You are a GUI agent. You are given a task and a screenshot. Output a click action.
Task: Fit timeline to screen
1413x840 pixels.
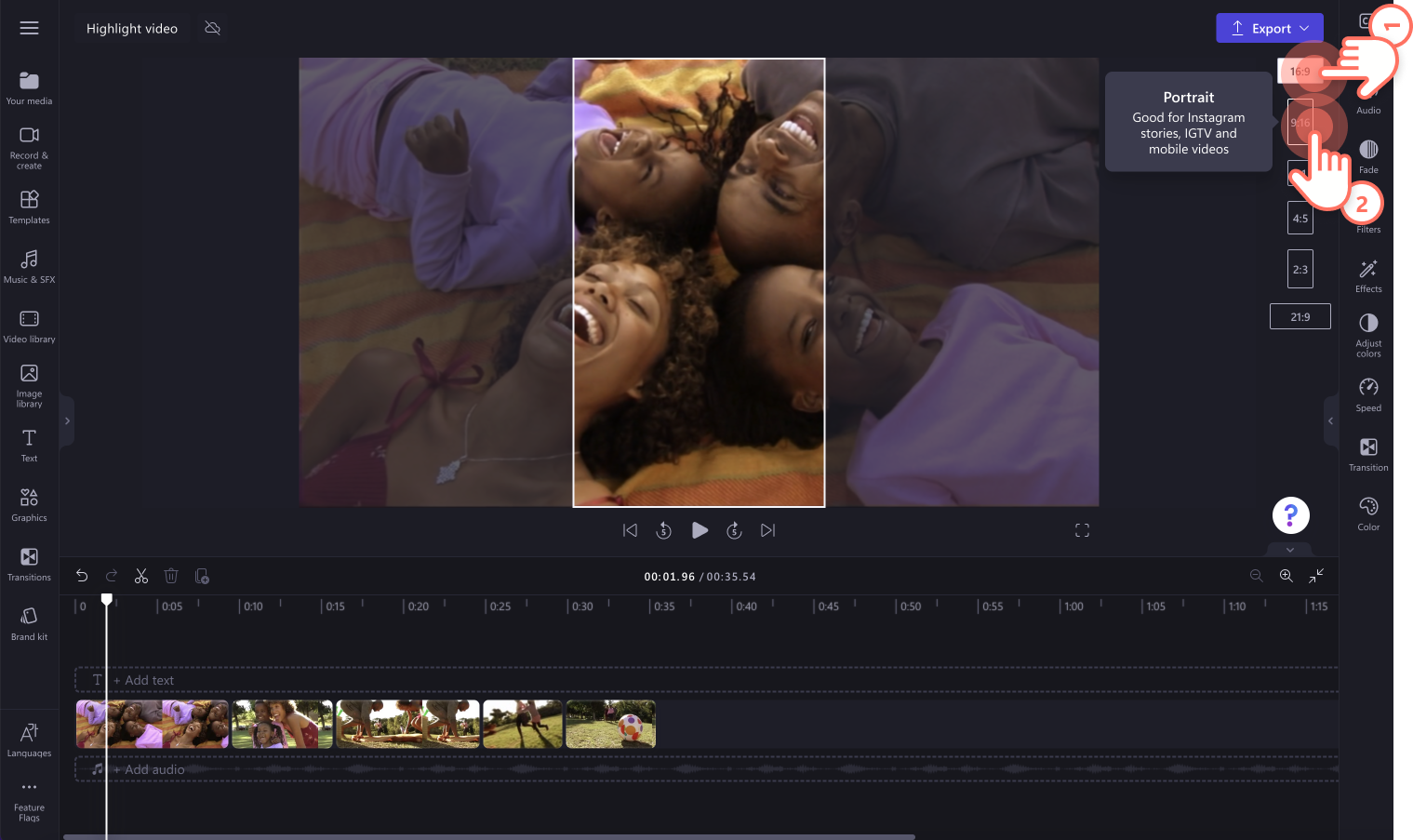point(1316,576)
